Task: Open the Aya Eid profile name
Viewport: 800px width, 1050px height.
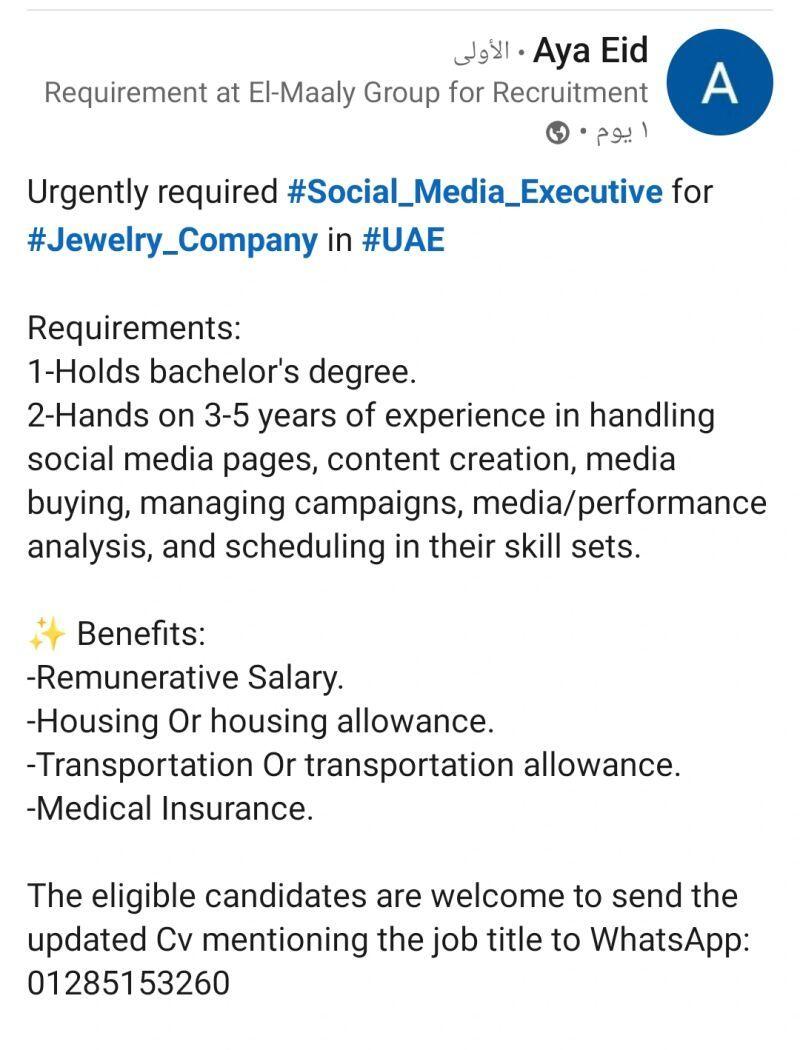Action: coord(590,50)
